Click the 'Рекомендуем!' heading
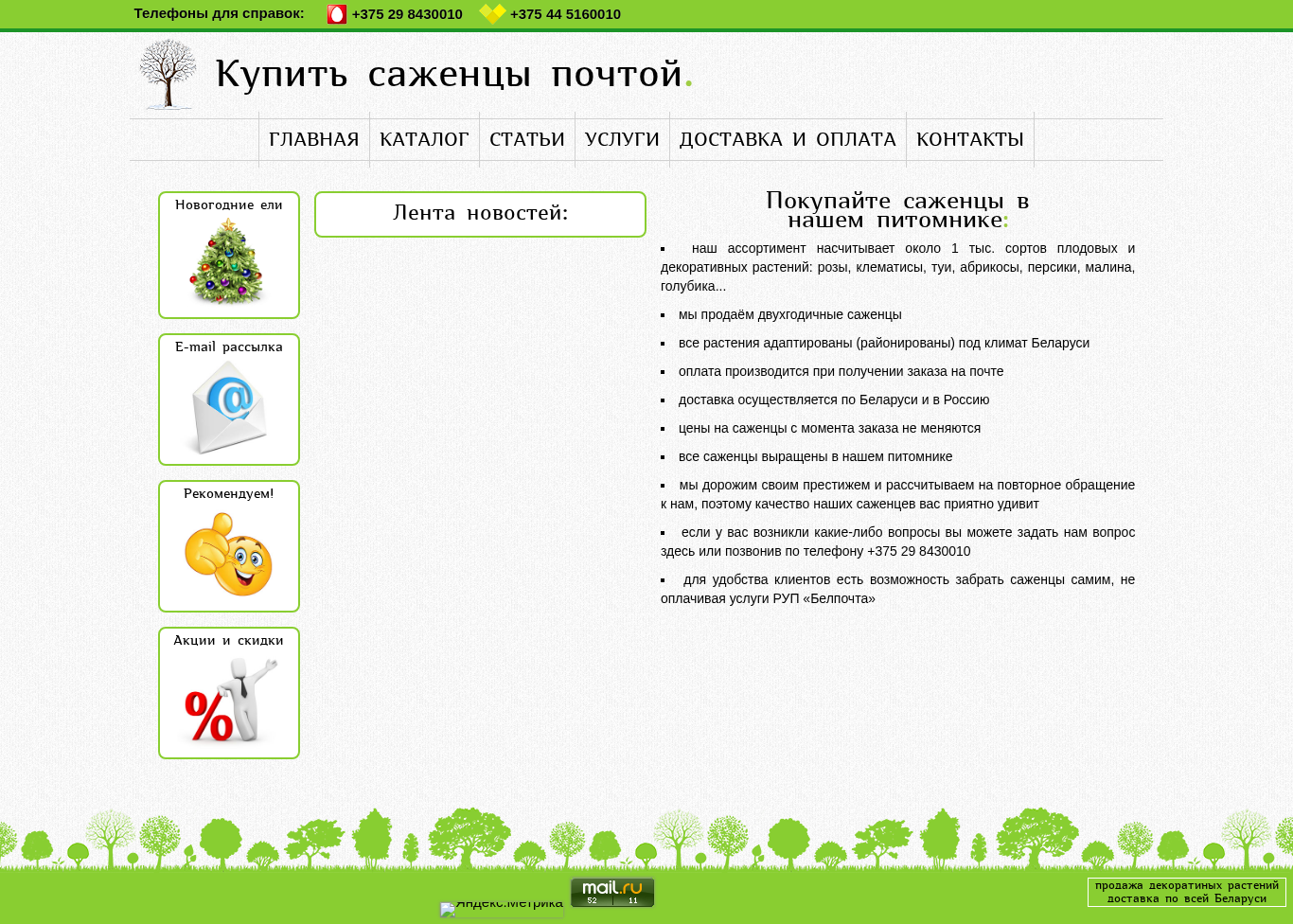1293x924 pixels. point(229,493)
